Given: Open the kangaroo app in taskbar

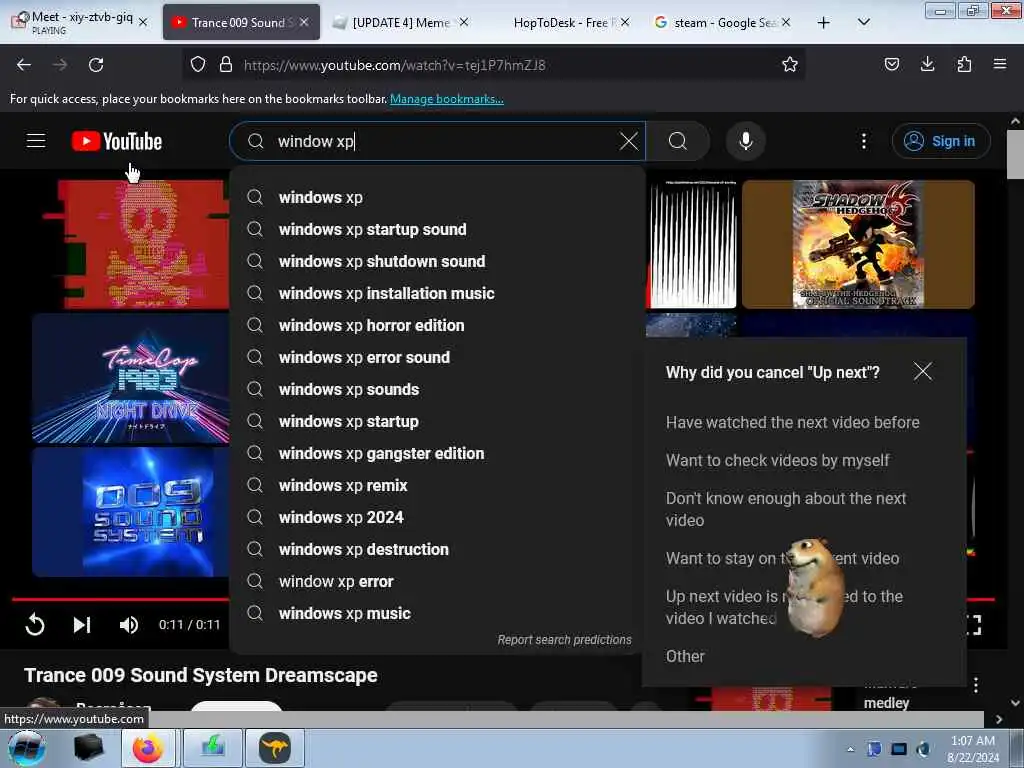Looking at the screenshot, I should point(274,748).
